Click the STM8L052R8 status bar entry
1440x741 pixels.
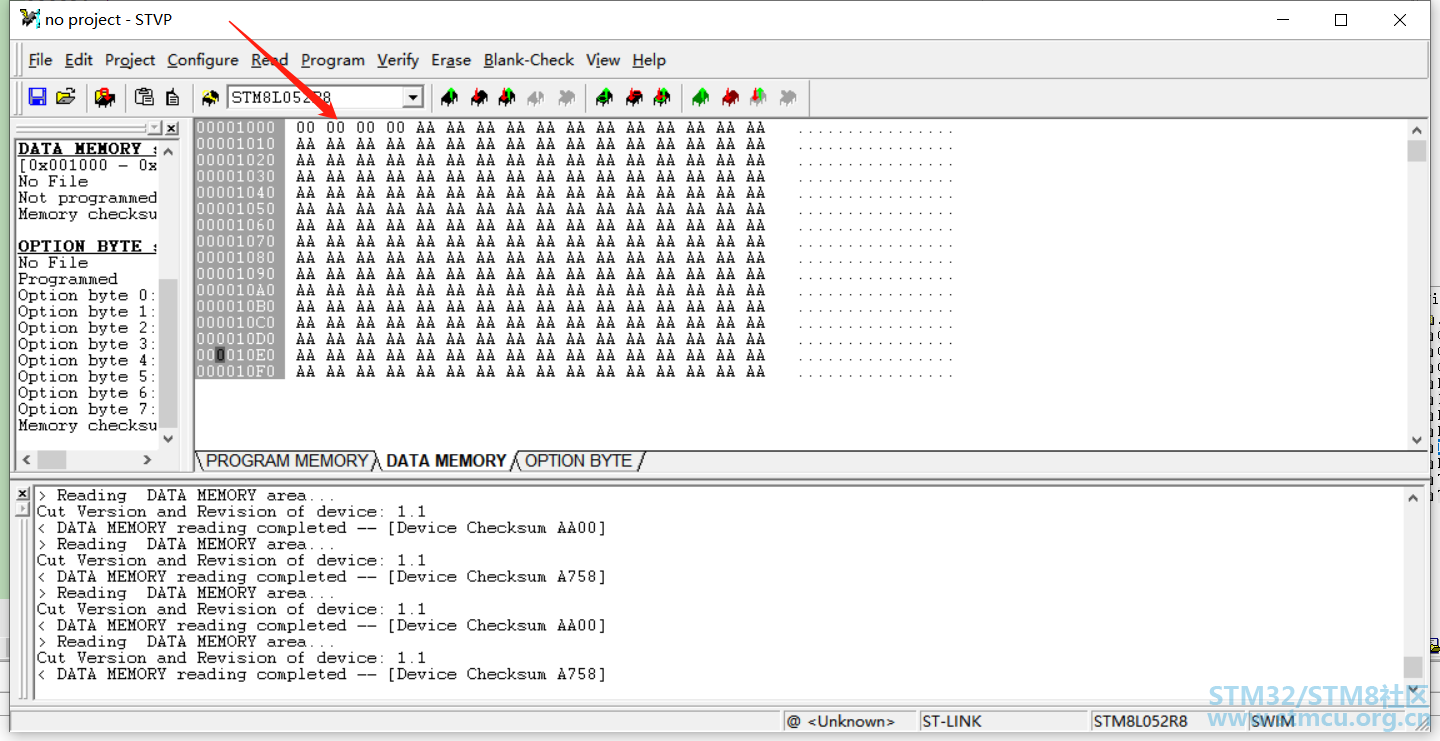(1167, 721)
